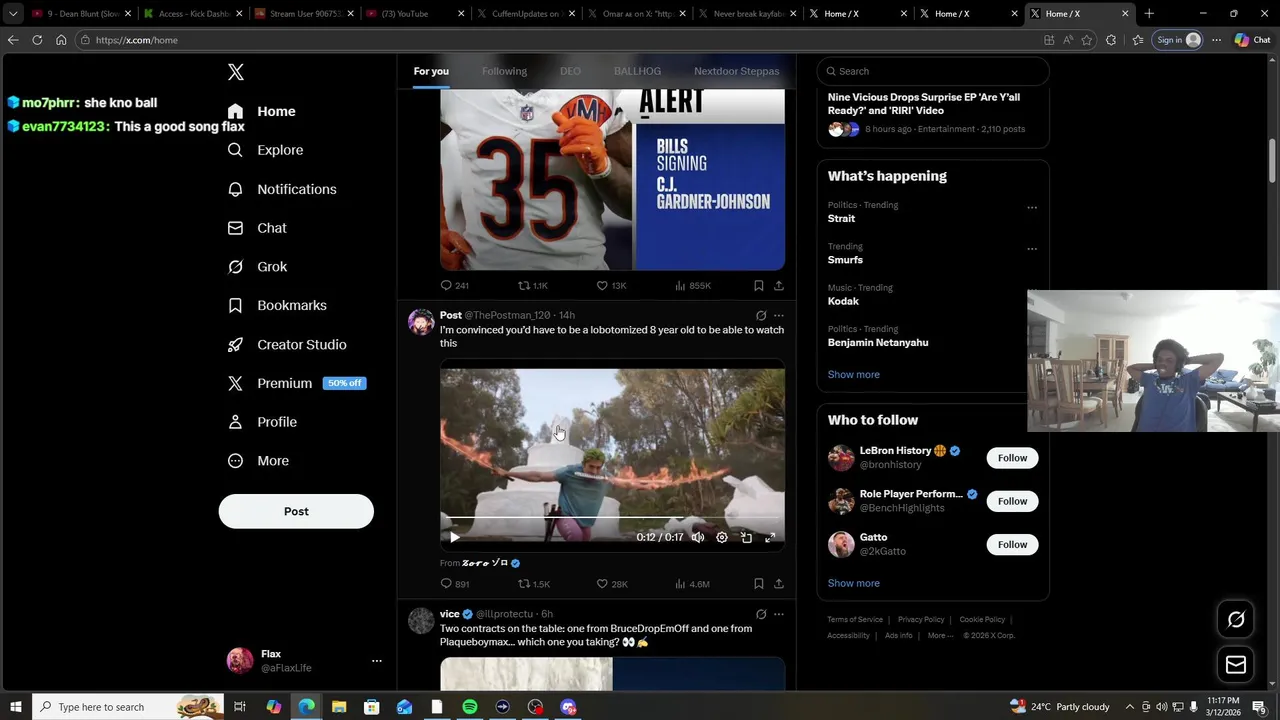
Task: Bookmark the ThePostman_120 post
Action: click(759, 584)
